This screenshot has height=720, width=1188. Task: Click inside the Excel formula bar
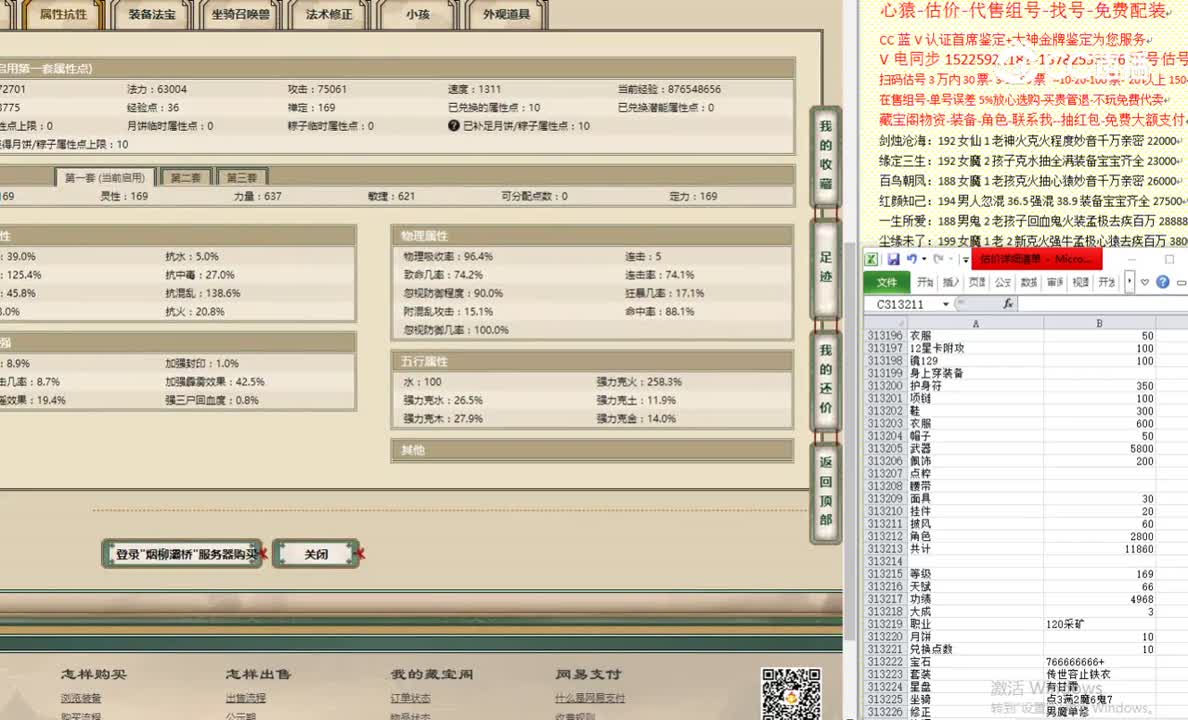click(1081, 303)
